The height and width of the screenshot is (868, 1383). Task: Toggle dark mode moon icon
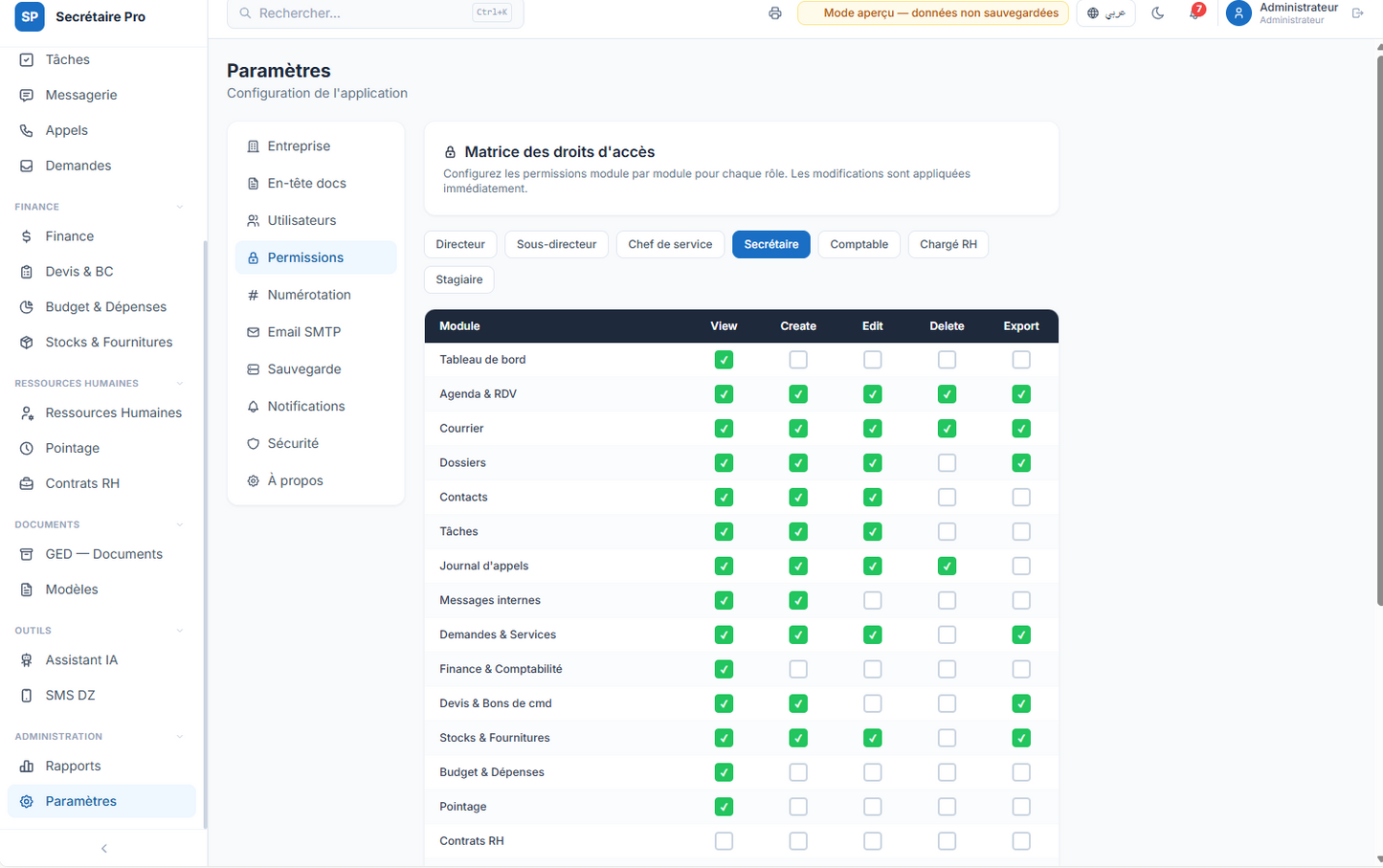tap(1158, 13)
